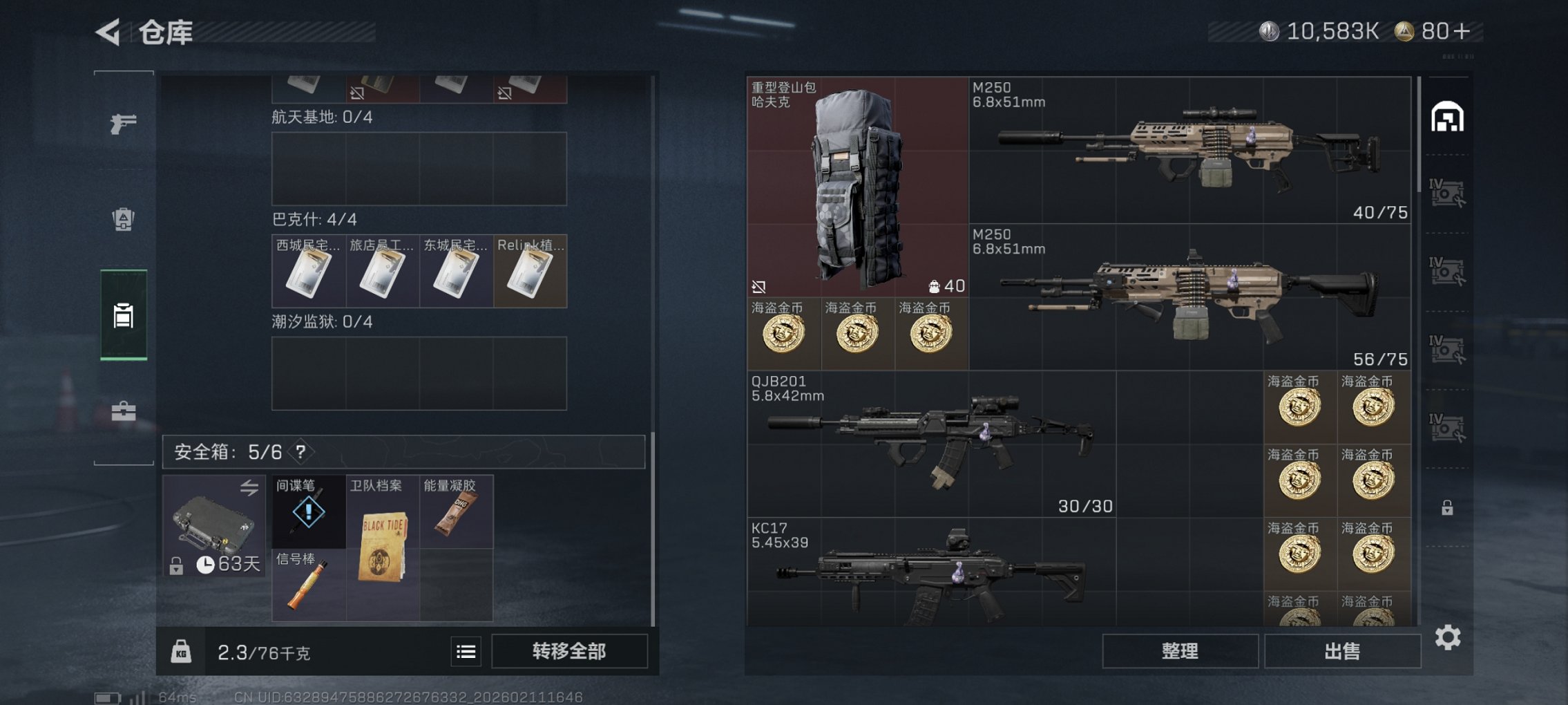Click the warehouse grid scrollbar
The image size is (1568, 705).
pyautogui.click(x=1419, y=135)
